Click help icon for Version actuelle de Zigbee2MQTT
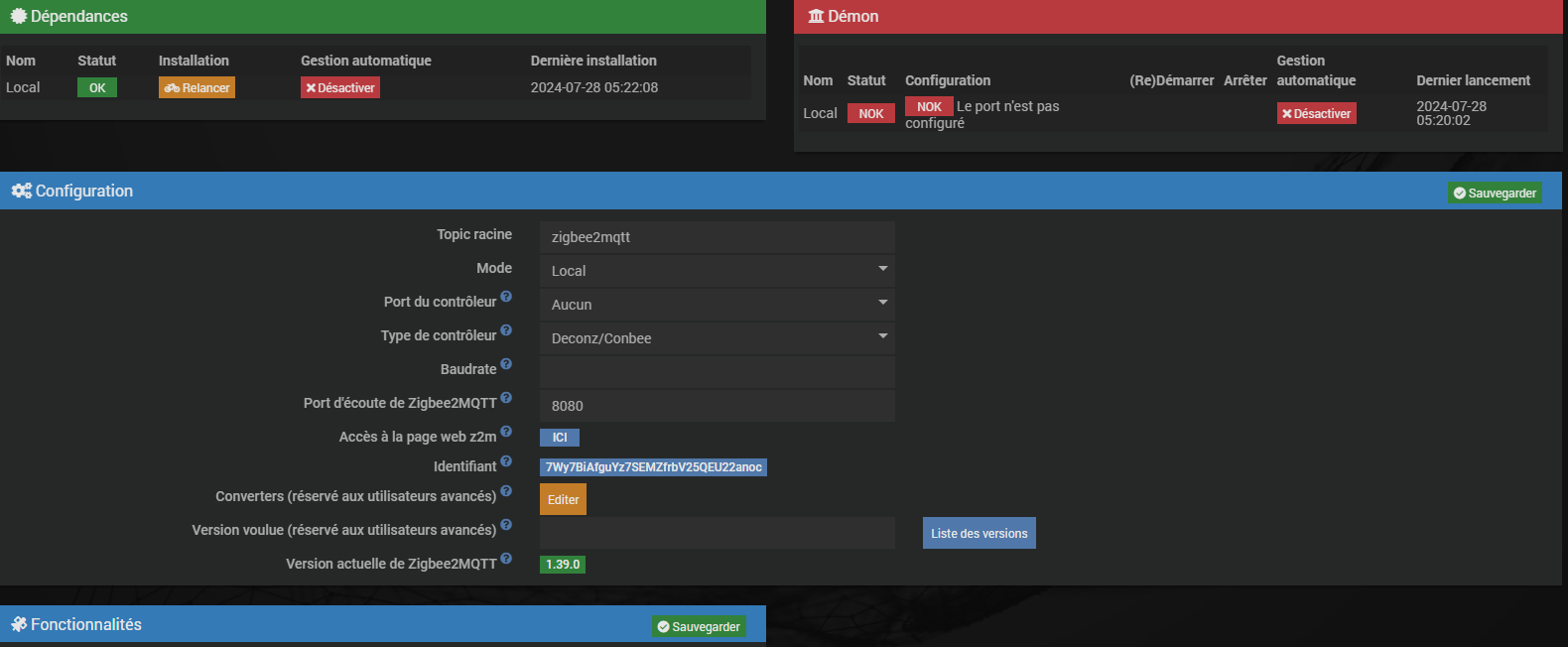 coord(506,558)
